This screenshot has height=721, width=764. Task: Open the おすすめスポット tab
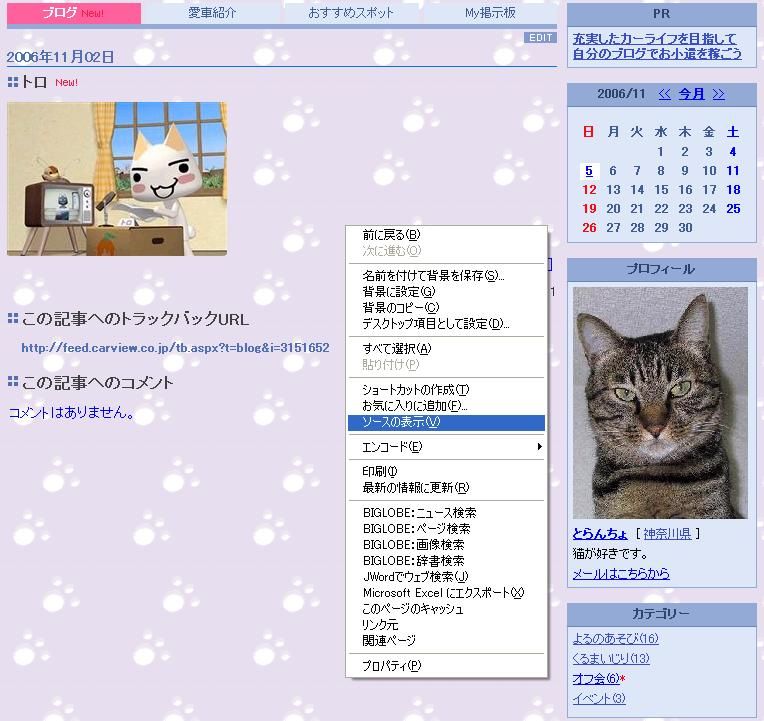tap(351, 13)
